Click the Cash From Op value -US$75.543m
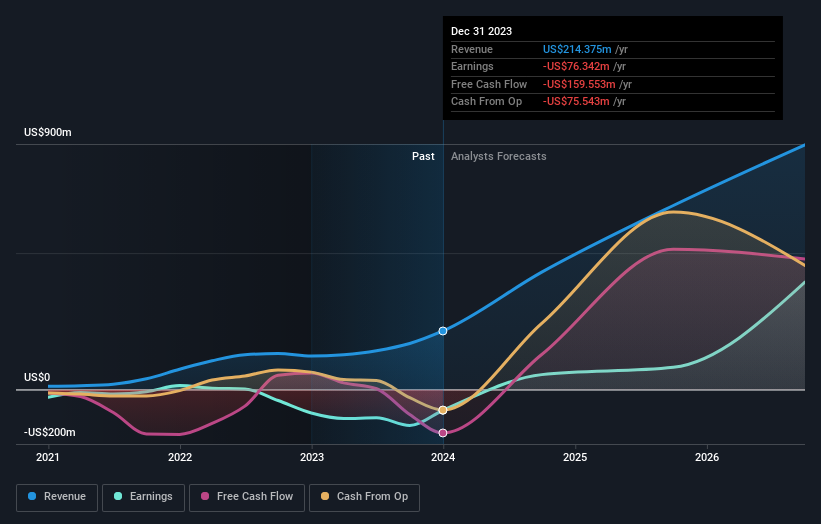The width and height of the screenshot is (821, 524). pyautogui.click(x=576, y=102)
